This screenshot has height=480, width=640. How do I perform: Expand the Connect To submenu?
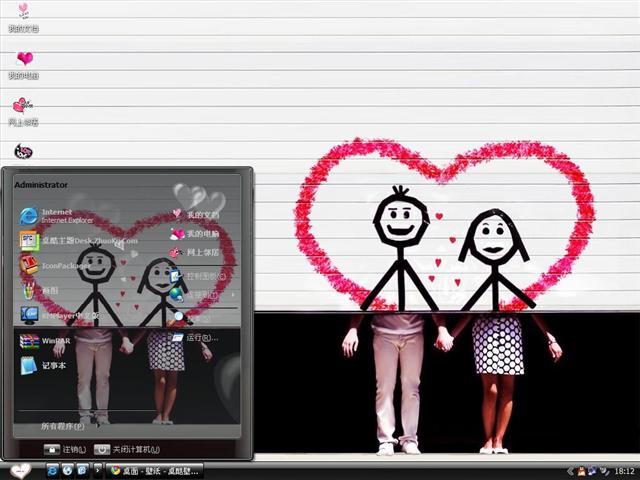[x=202, y=294]
